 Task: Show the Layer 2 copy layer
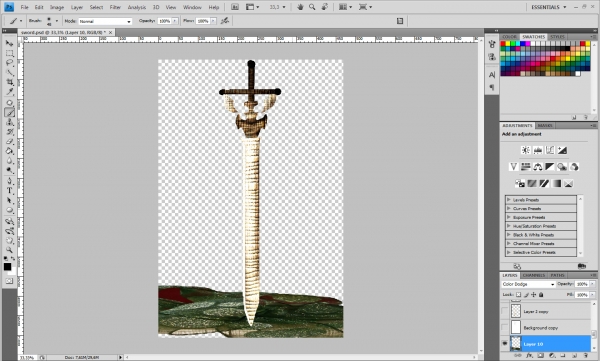(505, 311)
